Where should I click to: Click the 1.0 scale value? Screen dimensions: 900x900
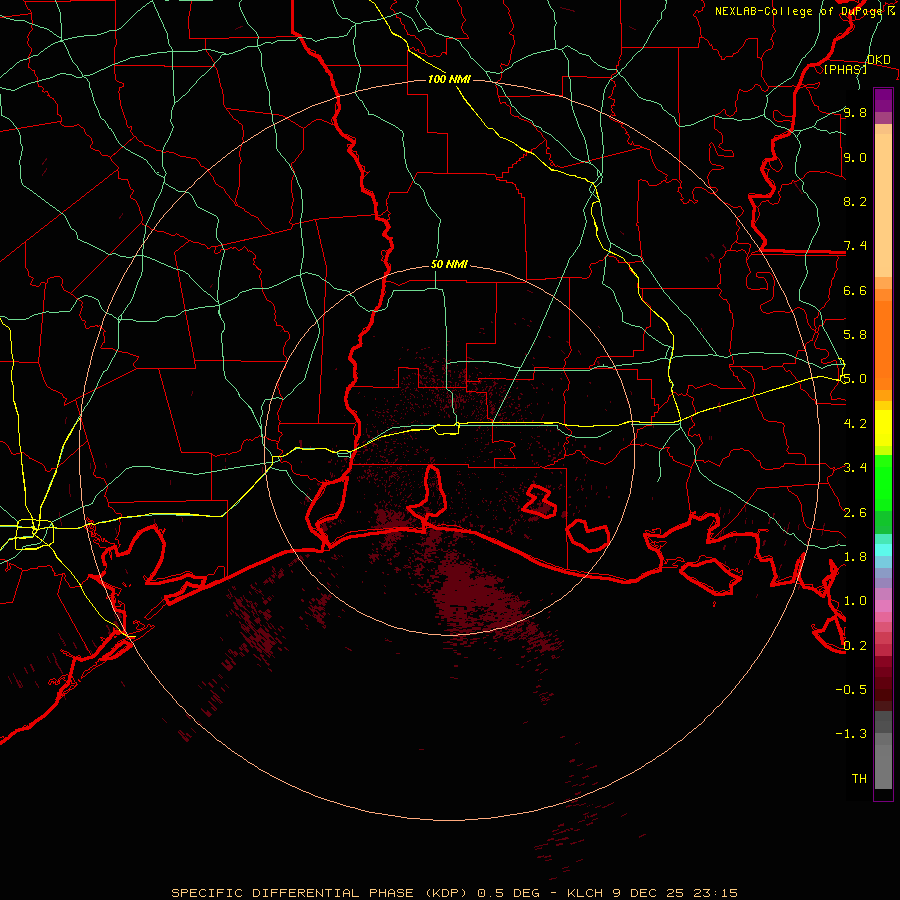[855, 601]
